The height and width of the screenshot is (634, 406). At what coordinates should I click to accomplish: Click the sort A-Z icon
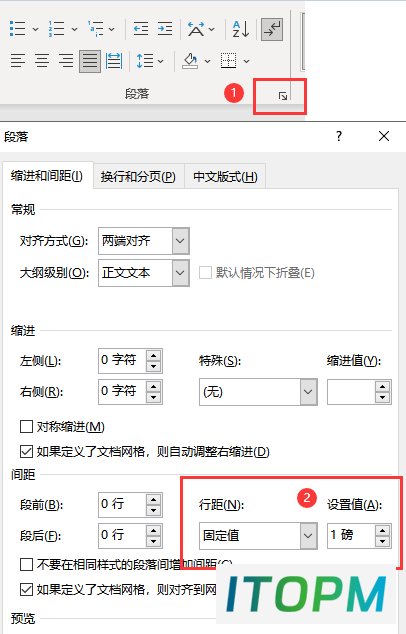[x=241, y=29]
